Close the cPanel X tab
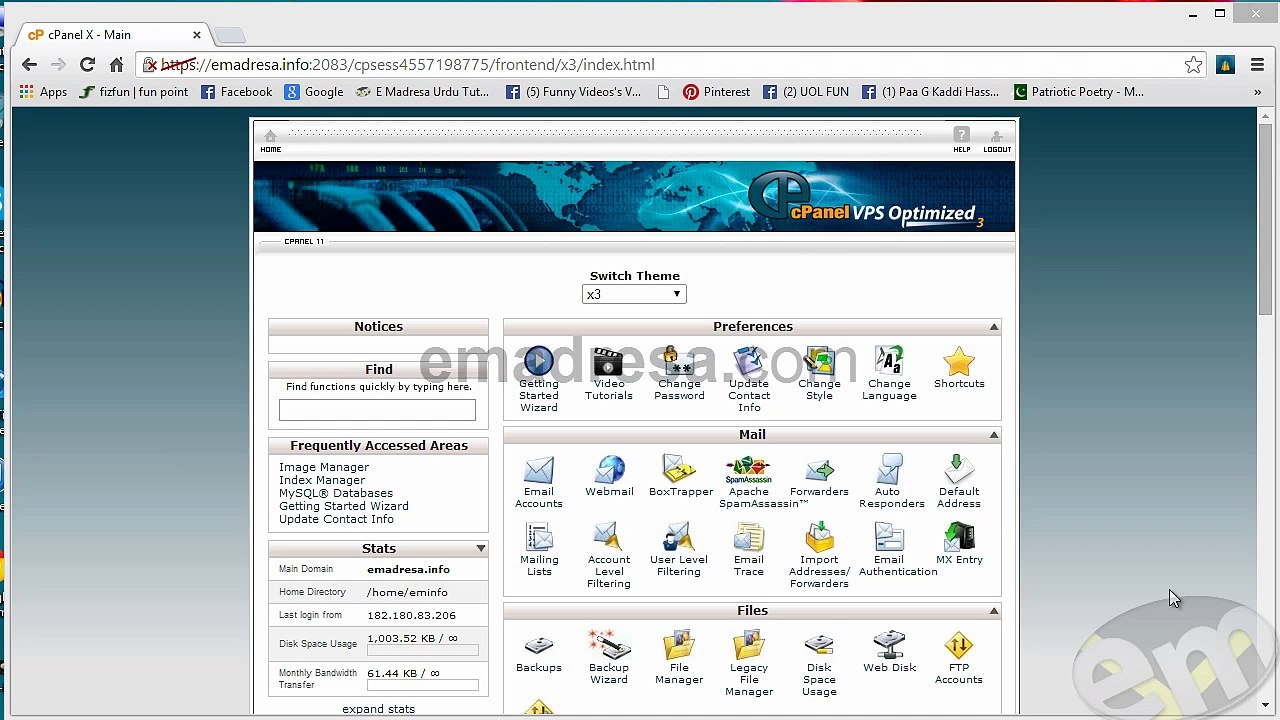Viewport: 1280px width, 720px height. (x=197, y=35)
